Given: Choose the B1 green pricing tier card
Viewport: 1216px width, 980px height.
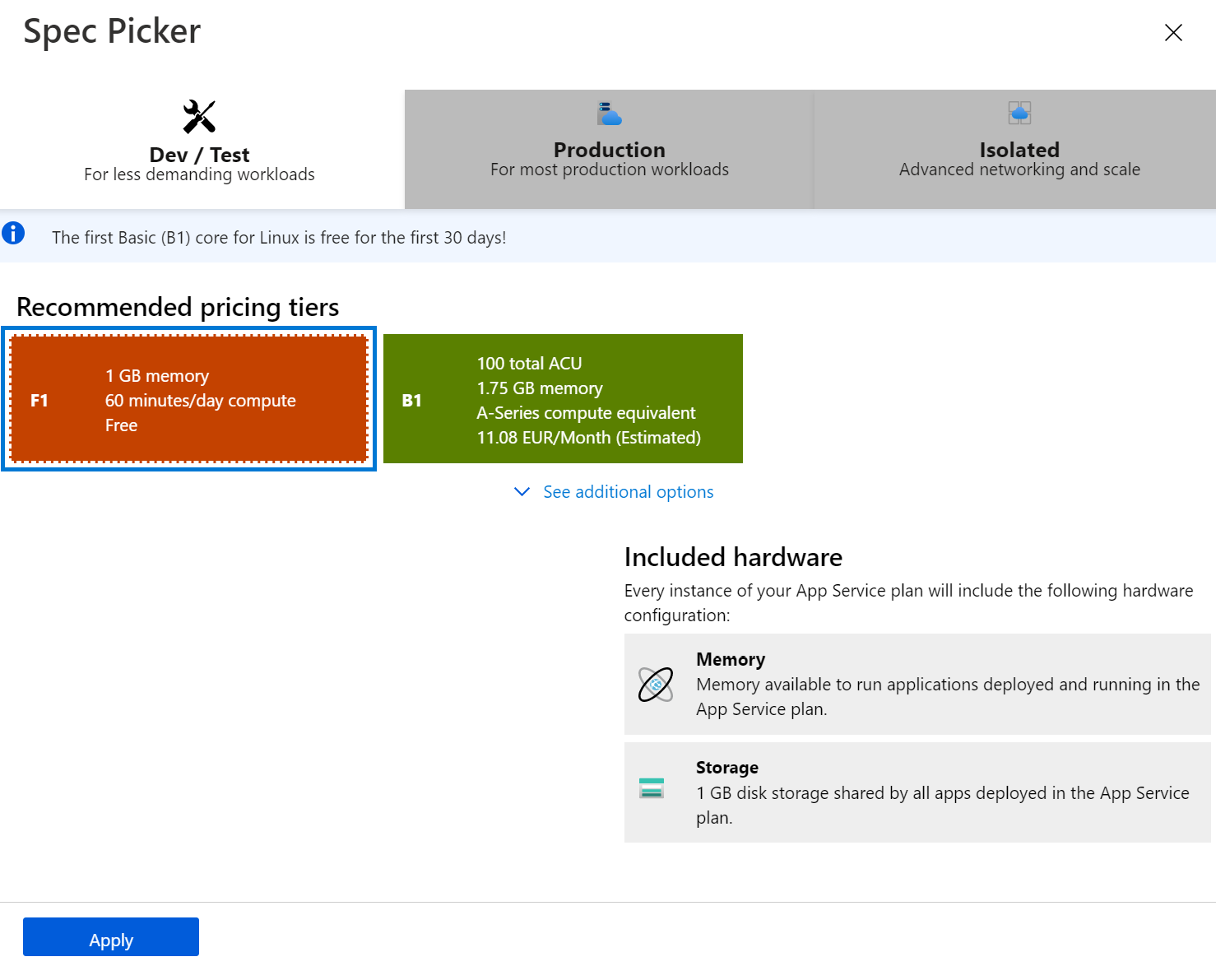Looking at the screenshot, I should coord(563,399).
